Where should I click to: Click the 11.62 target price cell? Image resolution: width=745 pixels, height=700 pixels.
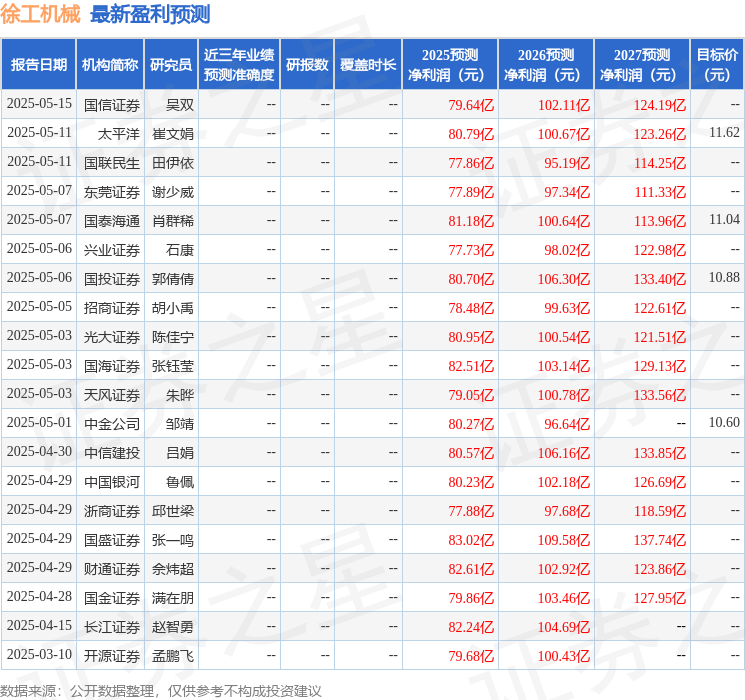click(724, 133)
